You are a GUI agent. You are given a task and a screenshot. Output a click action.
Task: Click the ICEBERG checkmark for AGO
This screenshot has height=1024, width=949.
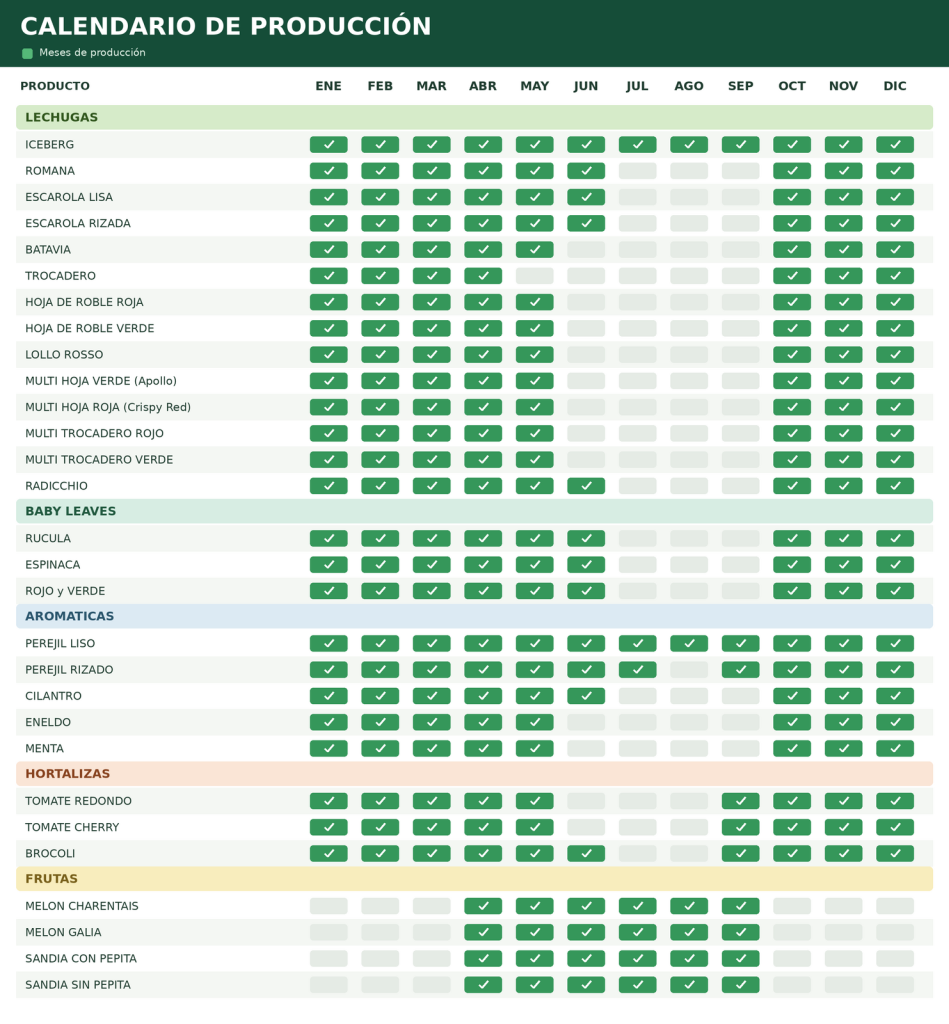(x=689, y=144)
